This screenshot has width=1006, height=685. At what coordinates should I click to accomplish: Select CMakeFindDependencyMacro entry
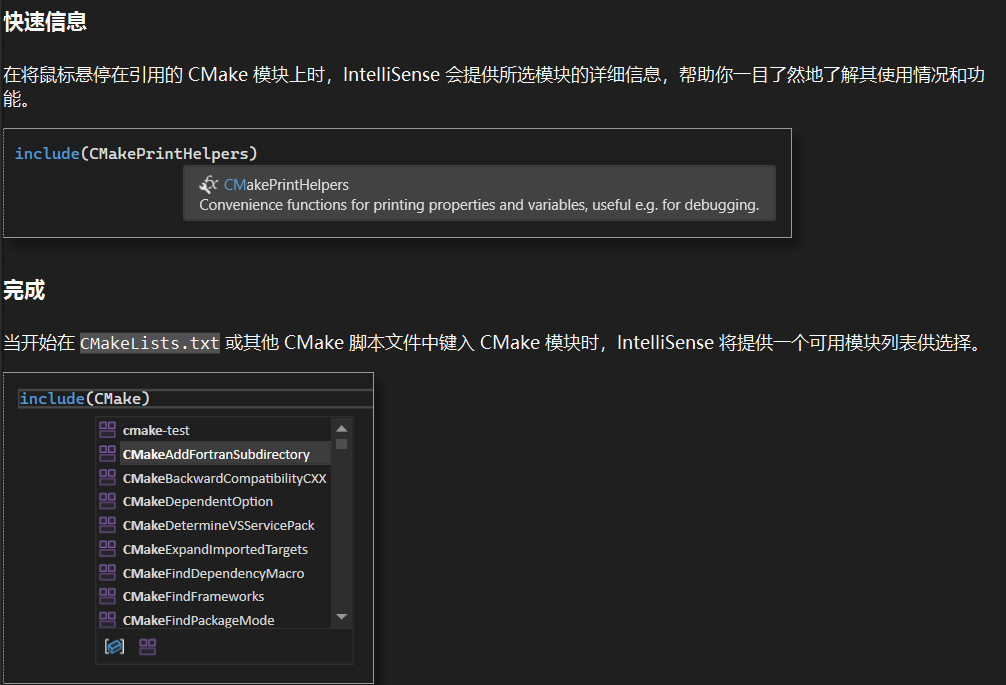tap(214, 573)
